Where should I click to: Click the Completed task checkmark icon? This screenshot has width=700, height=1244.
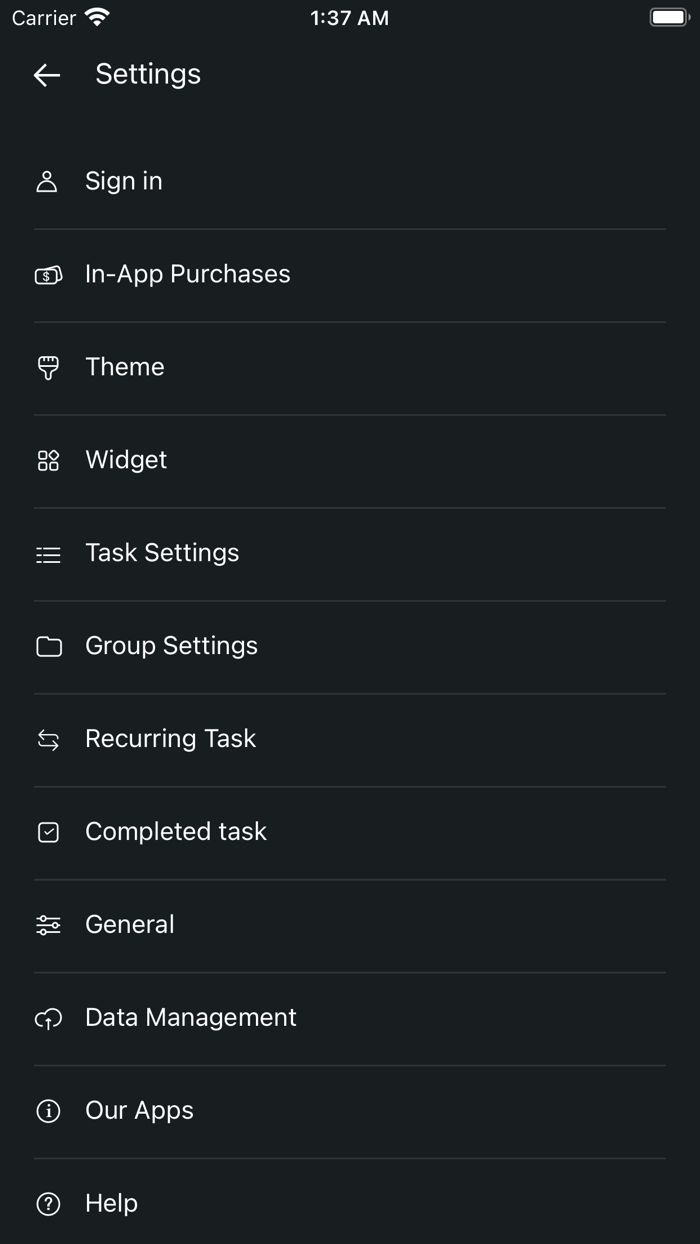tap(47, 832)
